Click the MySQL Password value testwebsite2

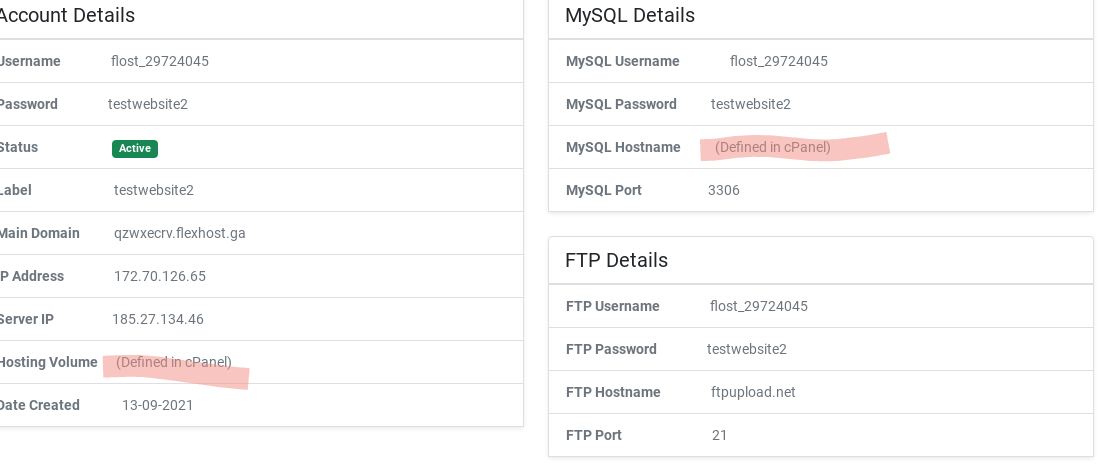(x=751, y=104)
